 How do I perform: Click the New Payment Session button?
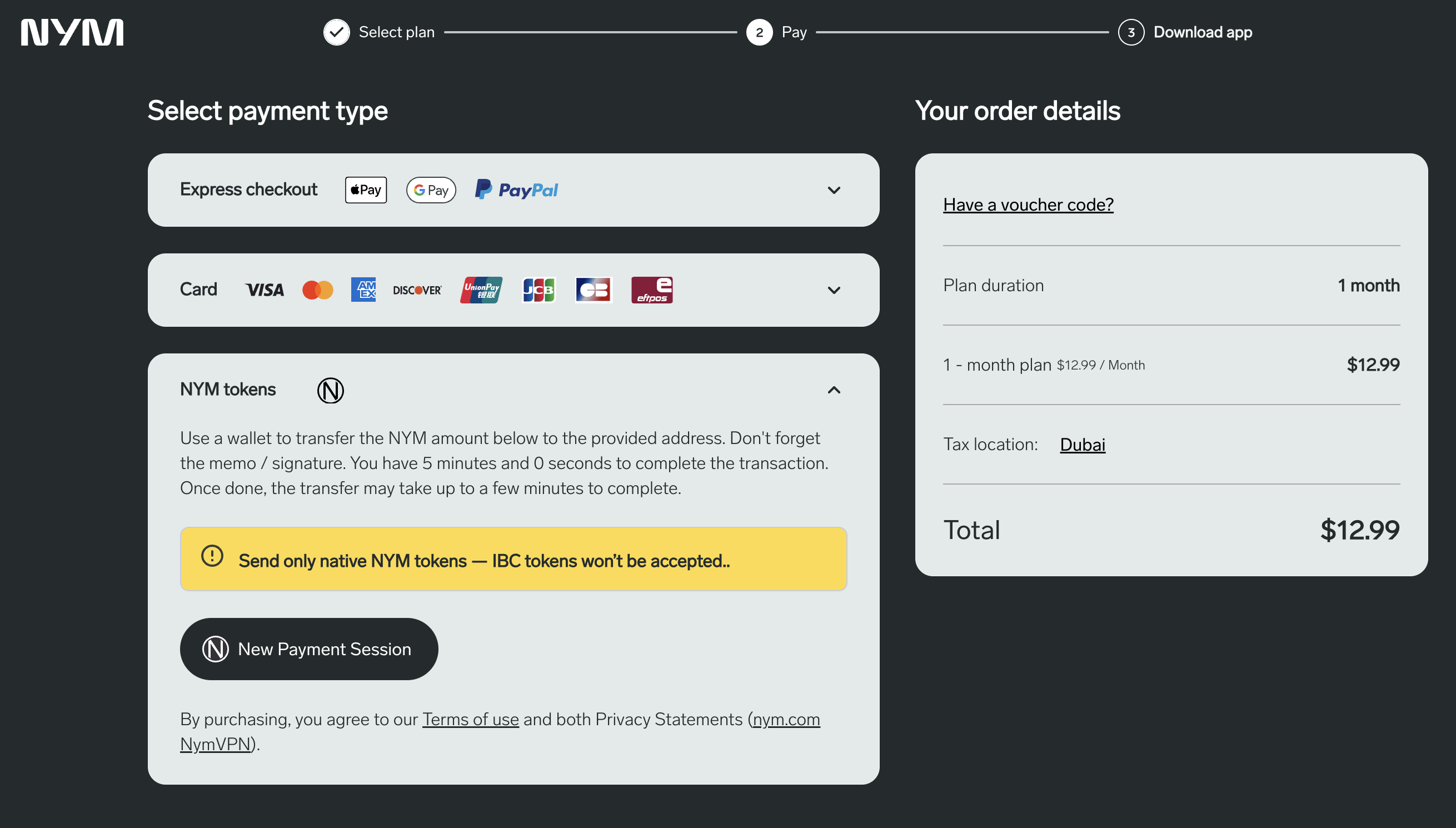point(308,649)
